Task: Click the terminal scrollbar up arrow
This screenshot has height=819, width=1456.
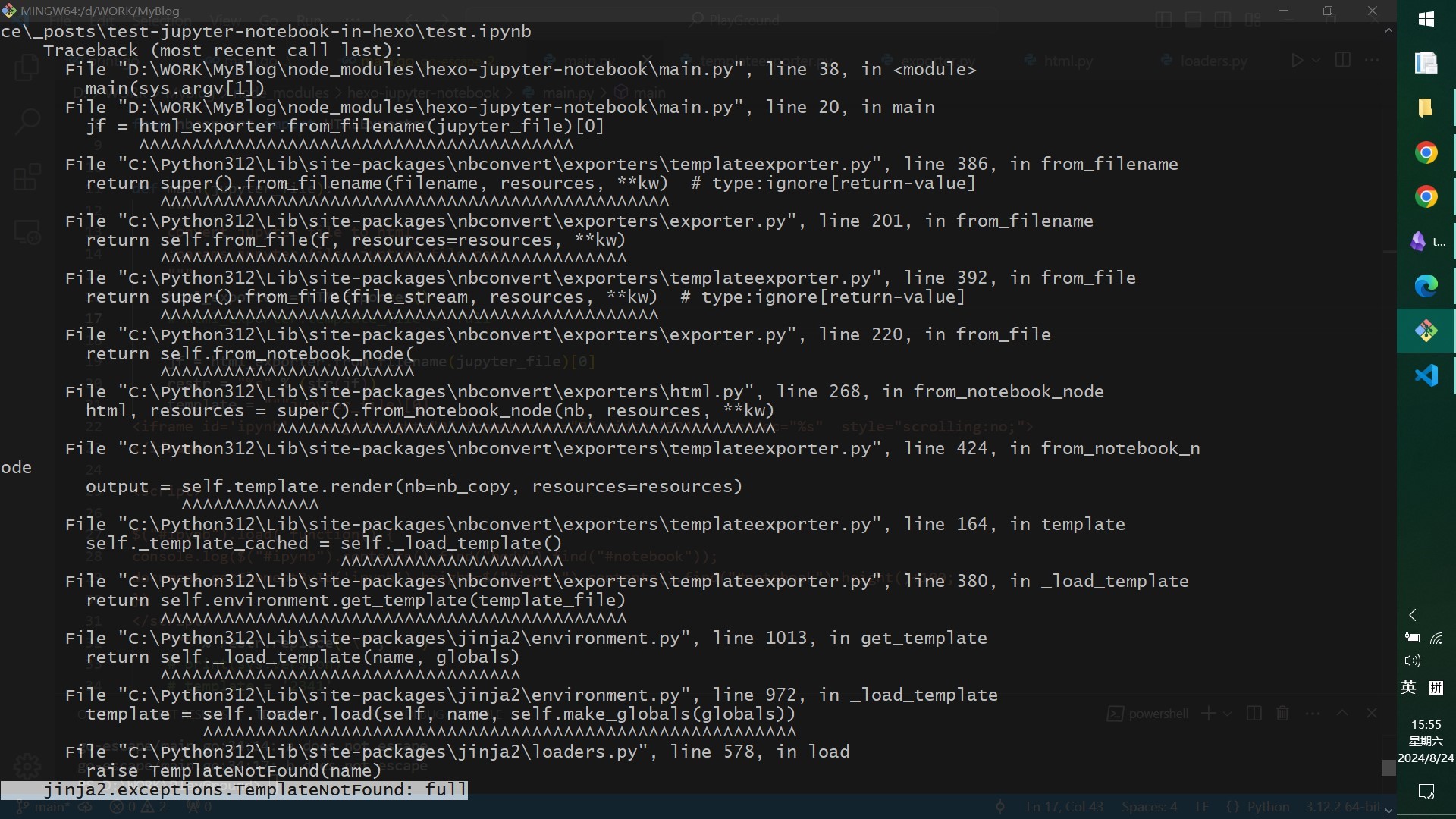Action: click(1389, 30)
